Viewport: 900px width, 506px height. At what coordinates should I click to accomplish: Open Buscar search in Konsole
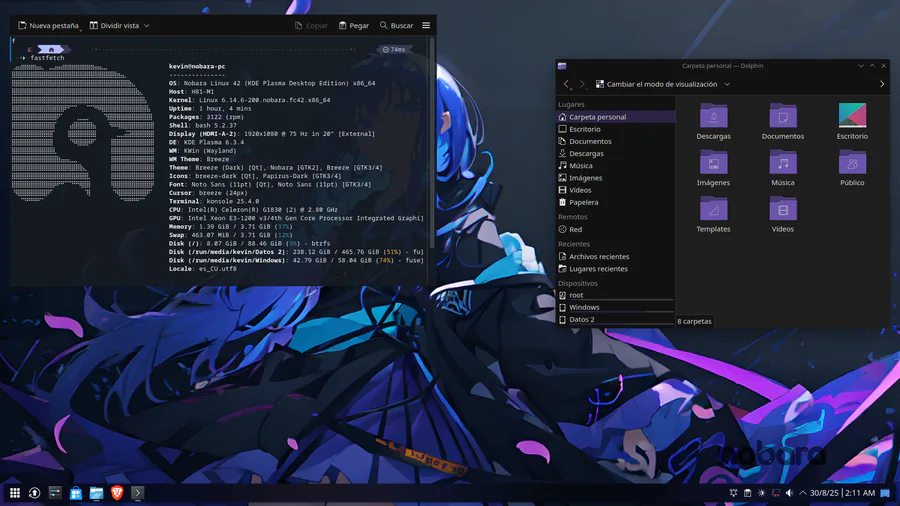pos(396,25)
